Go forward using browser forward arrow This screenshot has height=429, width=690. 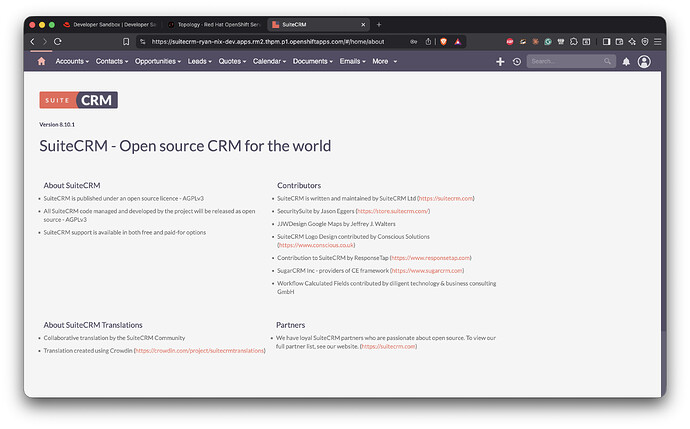coord(44,41)
